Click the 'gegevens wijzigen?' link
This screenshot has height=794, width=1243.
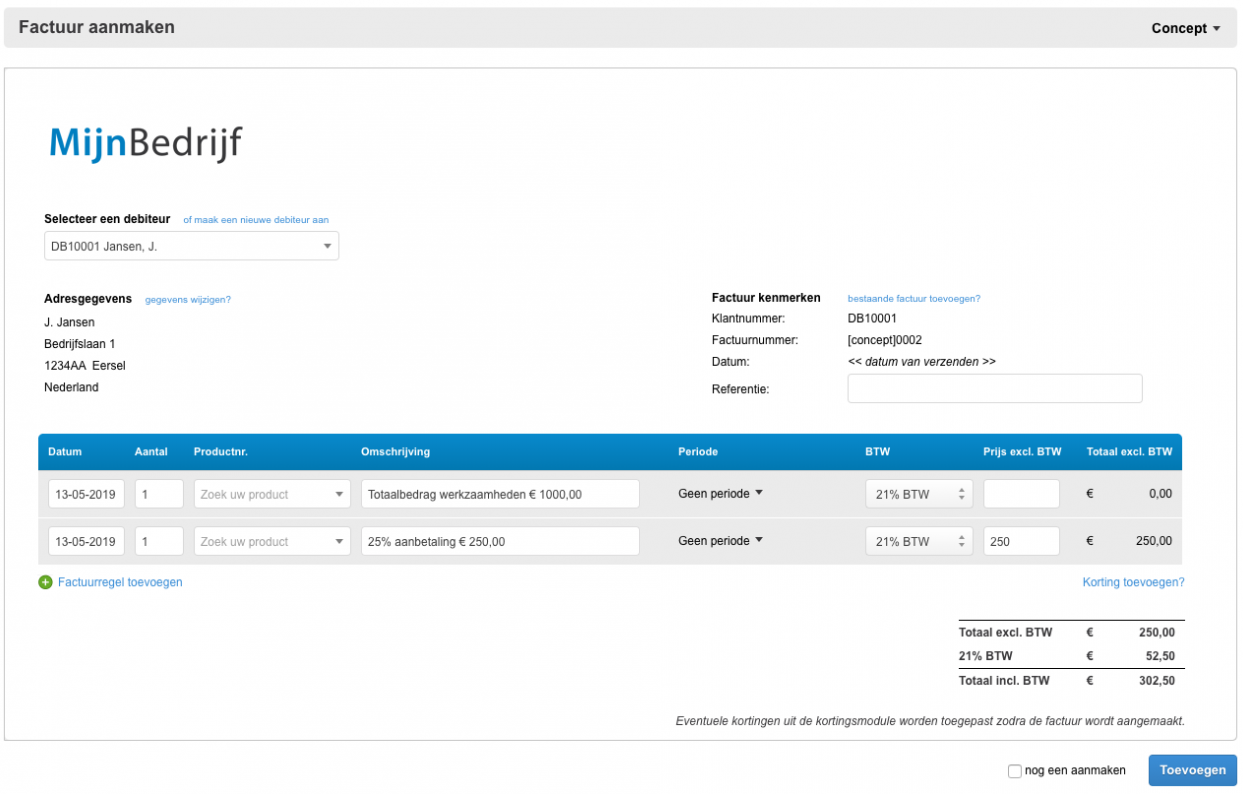(x=188, y=299)
